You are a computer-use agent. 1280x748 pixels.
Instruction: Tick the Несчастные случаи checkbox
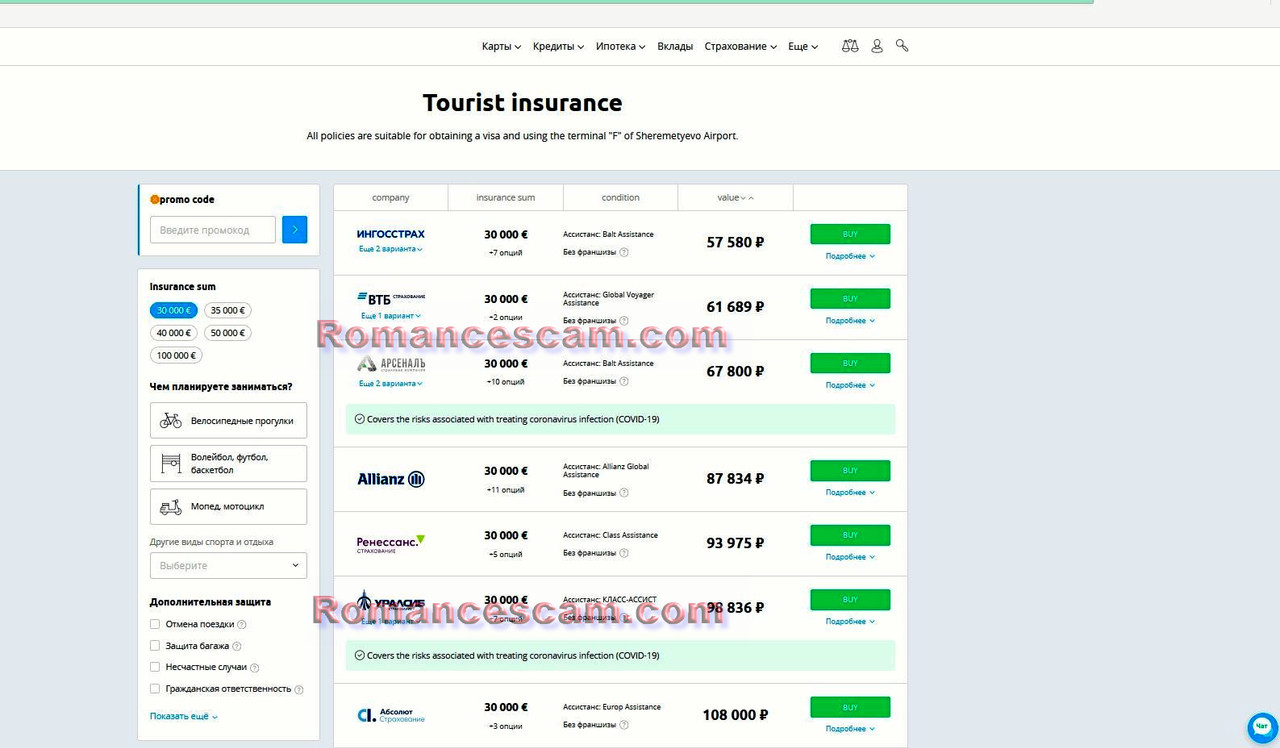click(155, 667)
